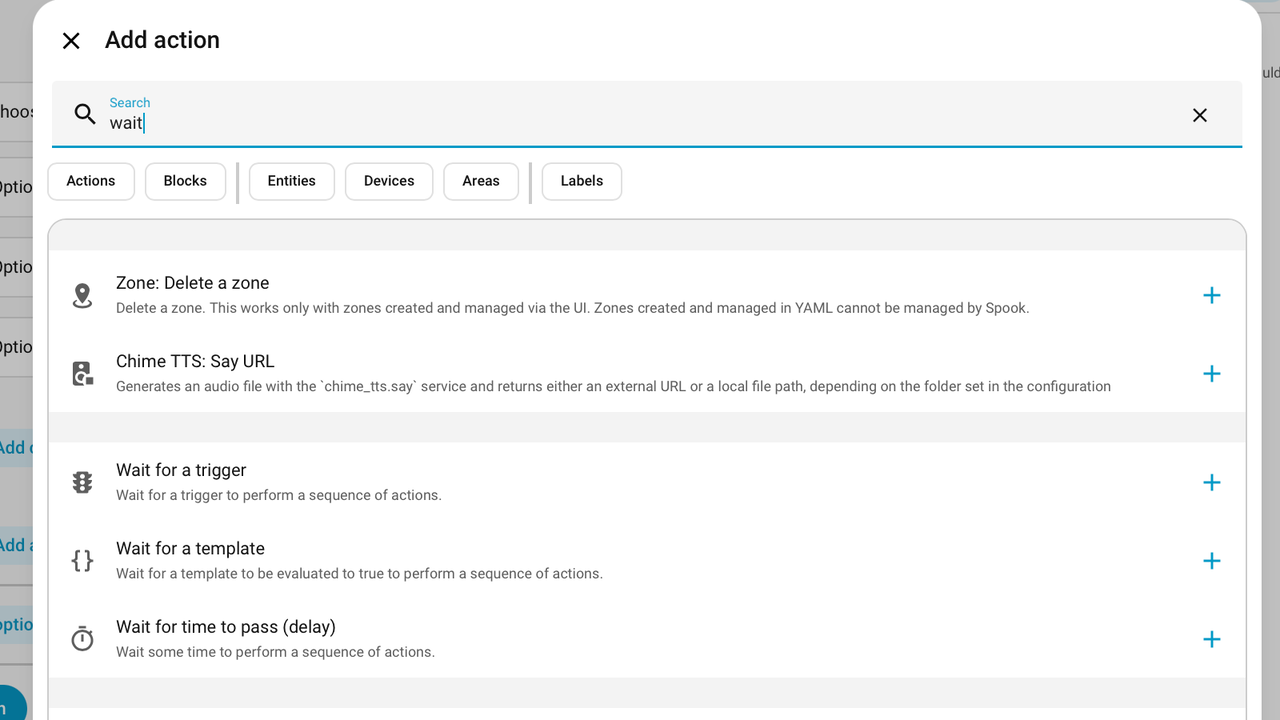The height and width of the screenshot is (720, 1280).
Task: Switch to the Areas filter
Action: 481,181
